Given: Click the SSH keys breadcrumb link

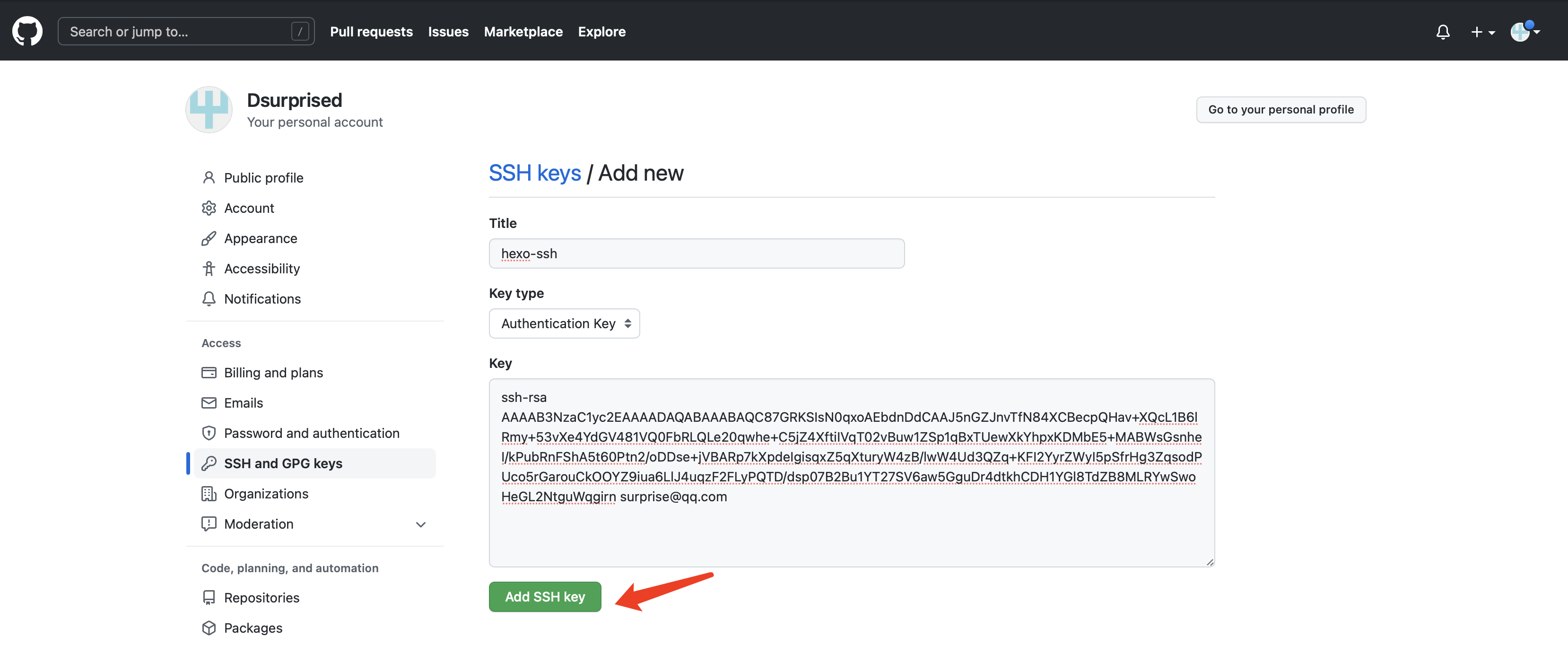Looking at the screenshot, I should point(534,174).
